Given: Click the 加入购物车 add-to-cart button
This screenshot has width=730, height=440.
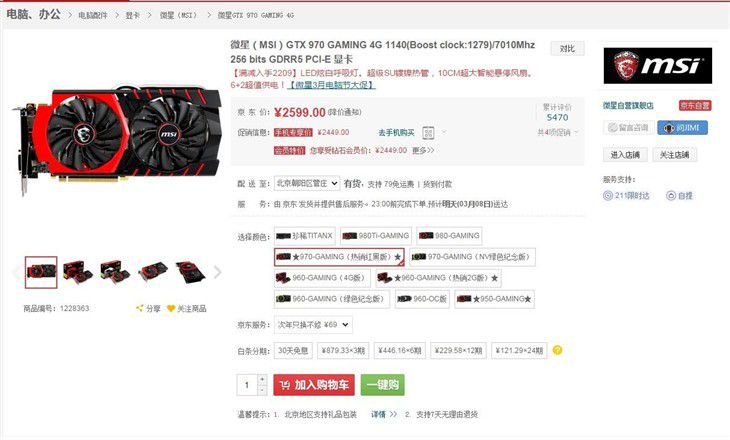Looking at the screenshot, I should [x=314, y=385].
